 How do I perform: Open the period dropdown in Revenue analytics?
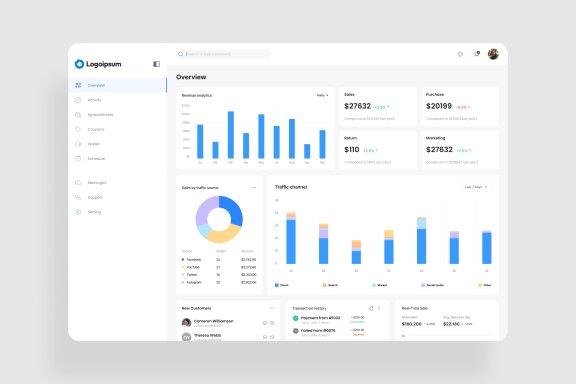pyautogui.click(x=322, y=95)
